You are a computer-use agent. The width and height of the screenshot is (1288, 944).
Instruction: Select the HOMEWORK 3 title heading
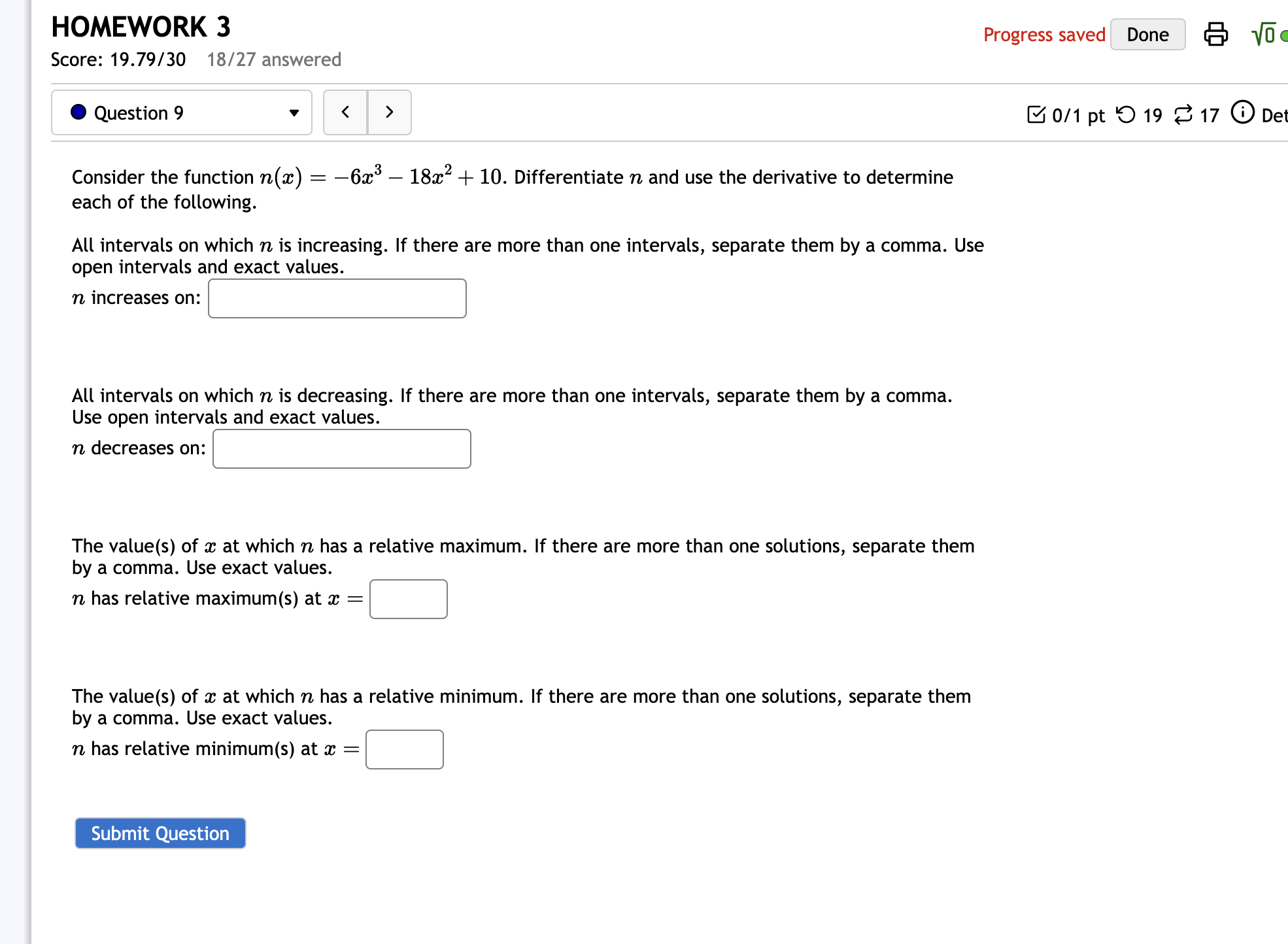pos(140,26)
